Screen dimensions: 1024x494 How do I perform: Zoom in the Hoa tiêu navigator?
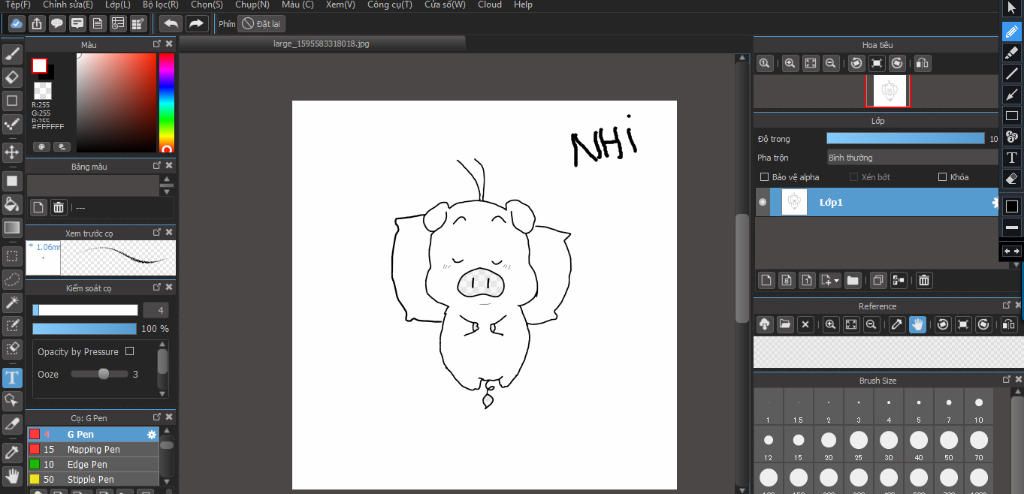point(790,63)
